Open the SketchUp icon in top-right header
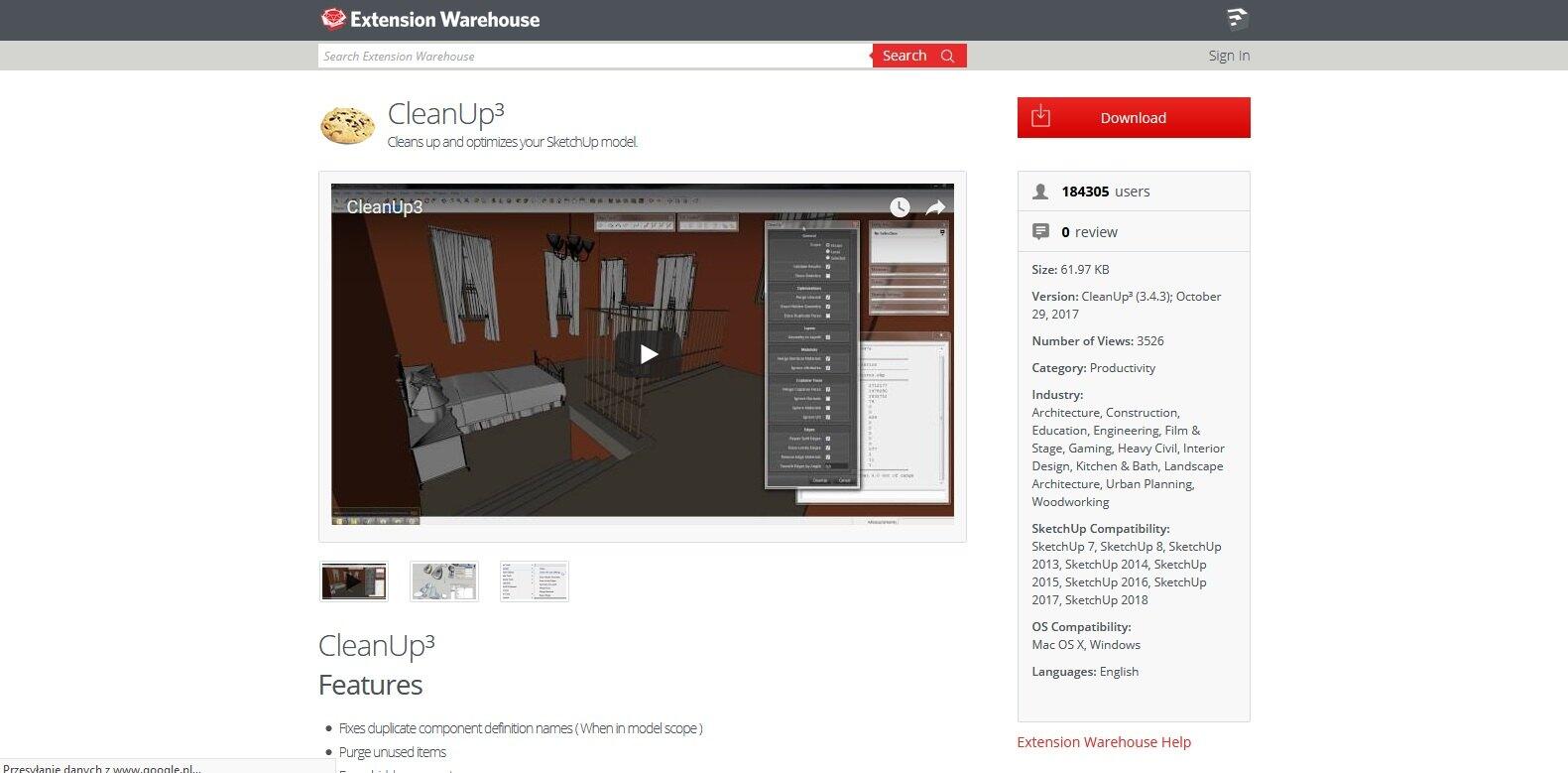 [1237, 19]
